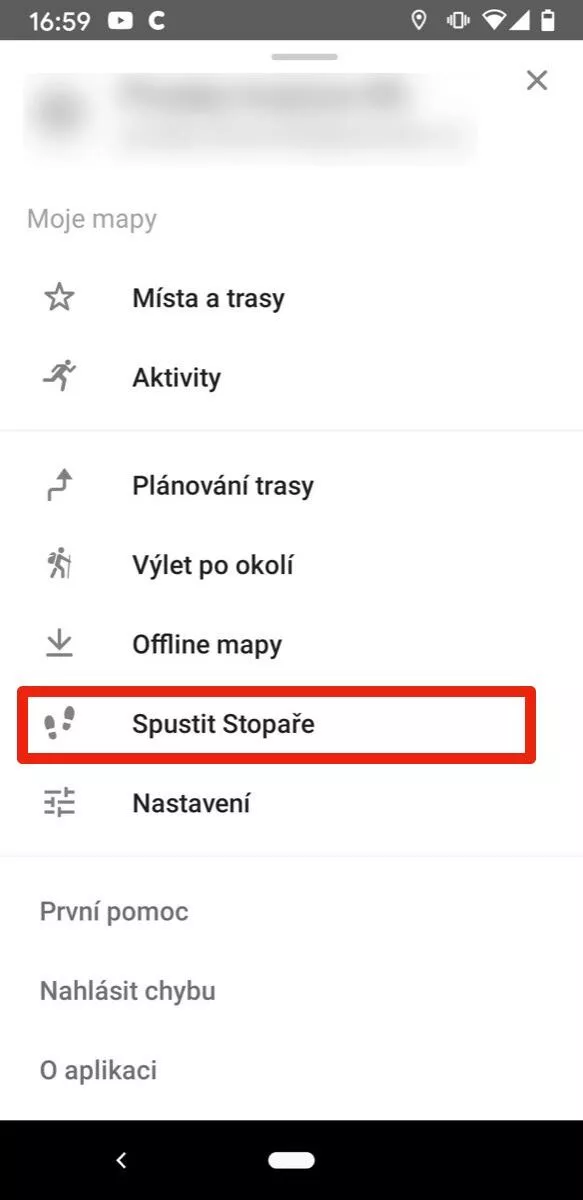Image resolution: width=583 pixels, height=1200 pixels.
Task: Open Místa a trasy menu item
Action: click(291, 298)
